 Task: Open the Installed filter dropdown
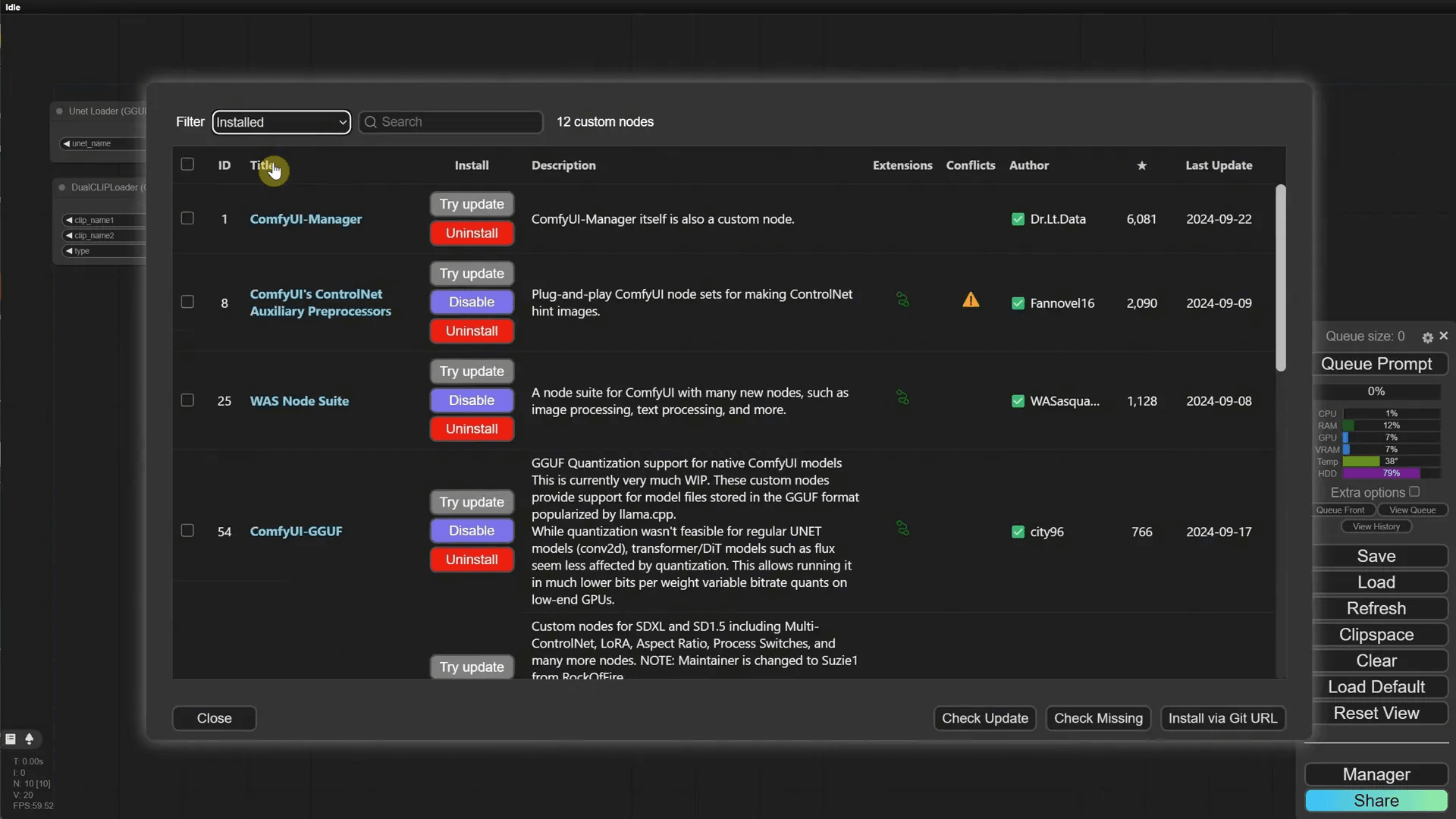[281, 122]
